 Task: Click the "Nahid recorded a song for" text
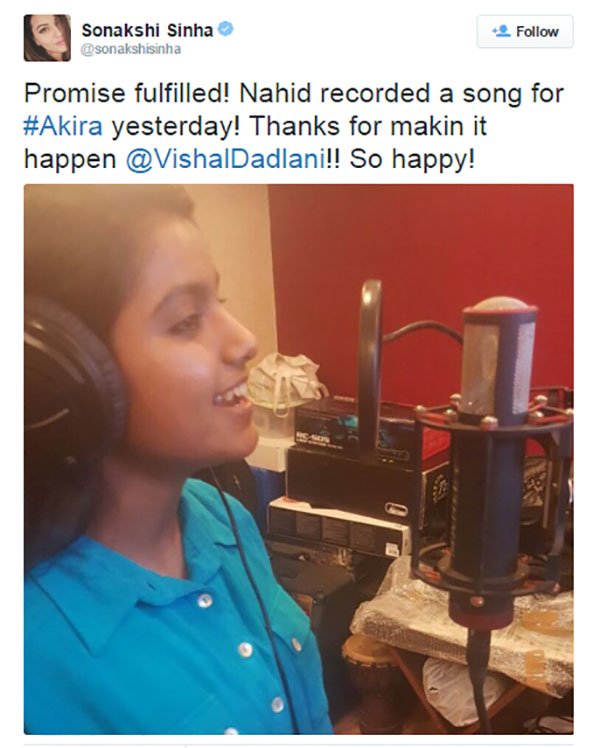[x=402, y=94]
